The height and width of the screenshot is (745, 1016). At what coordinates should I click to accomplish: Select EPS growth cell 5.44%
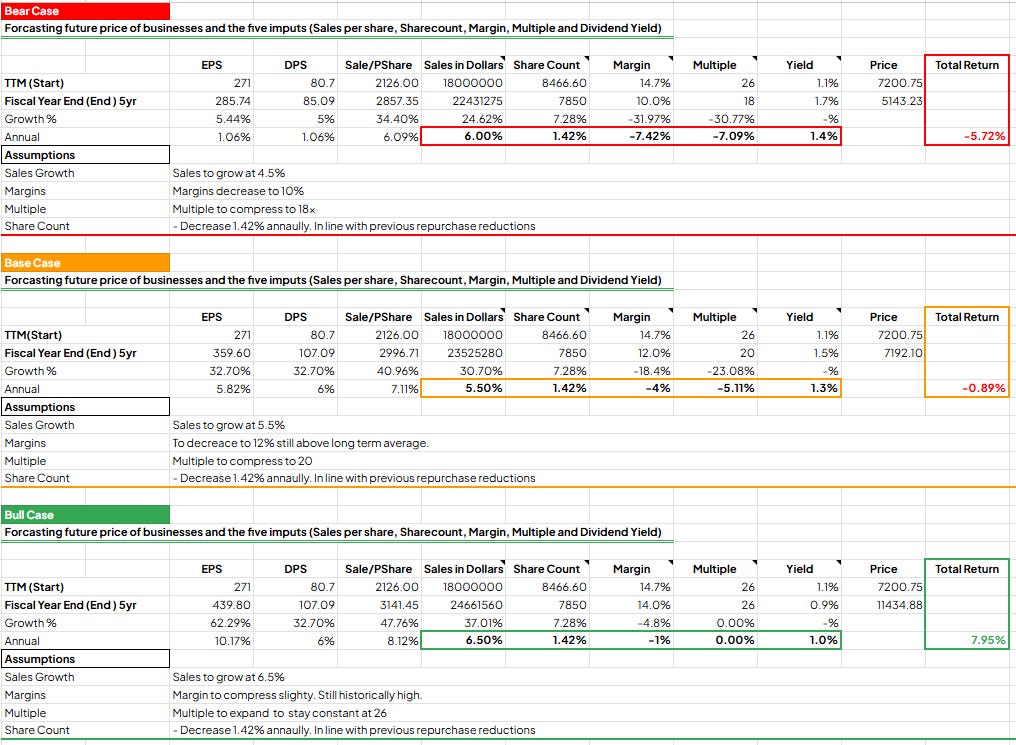[x=233, y=119]
